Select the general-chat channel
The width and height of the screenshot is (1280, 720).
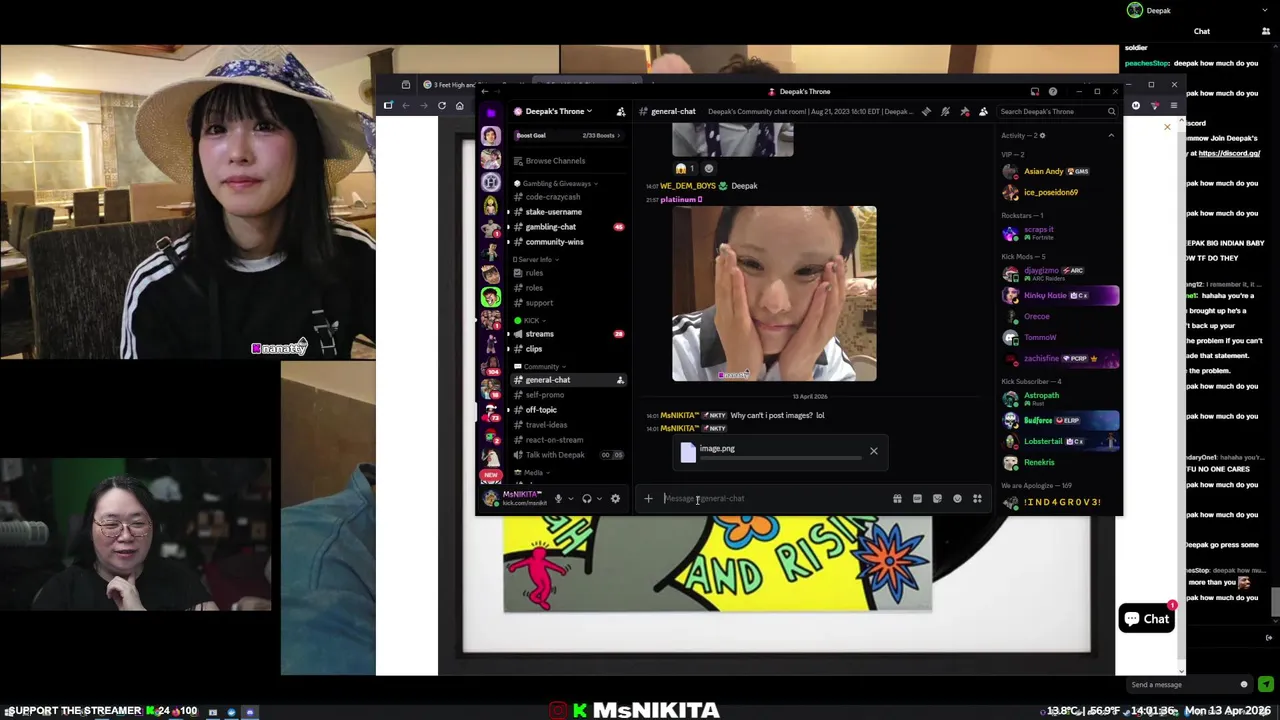567,380
